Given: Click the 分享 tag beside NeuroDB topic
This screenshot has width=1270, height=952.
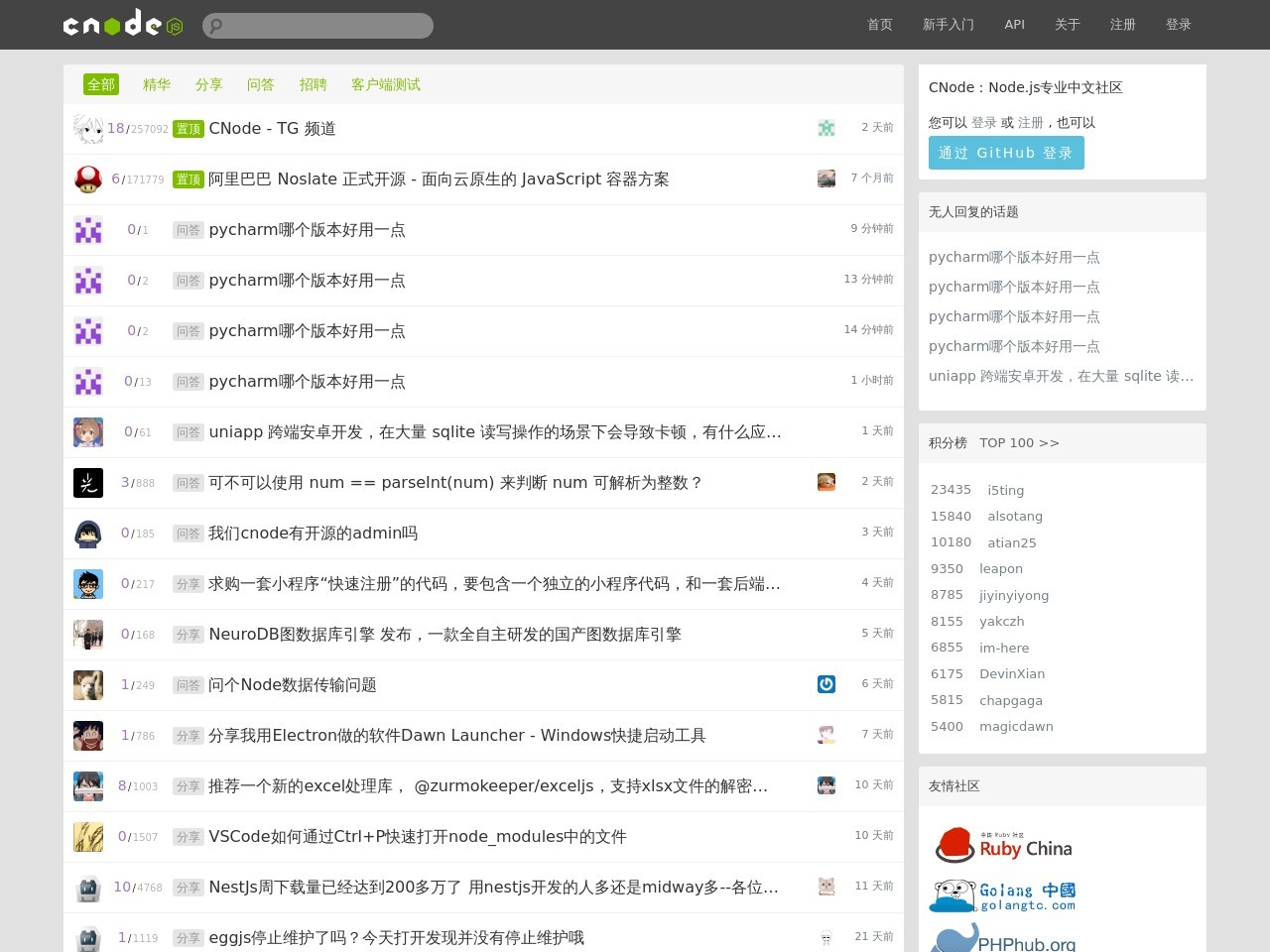Looking at the screenshot, I should 188,635.
